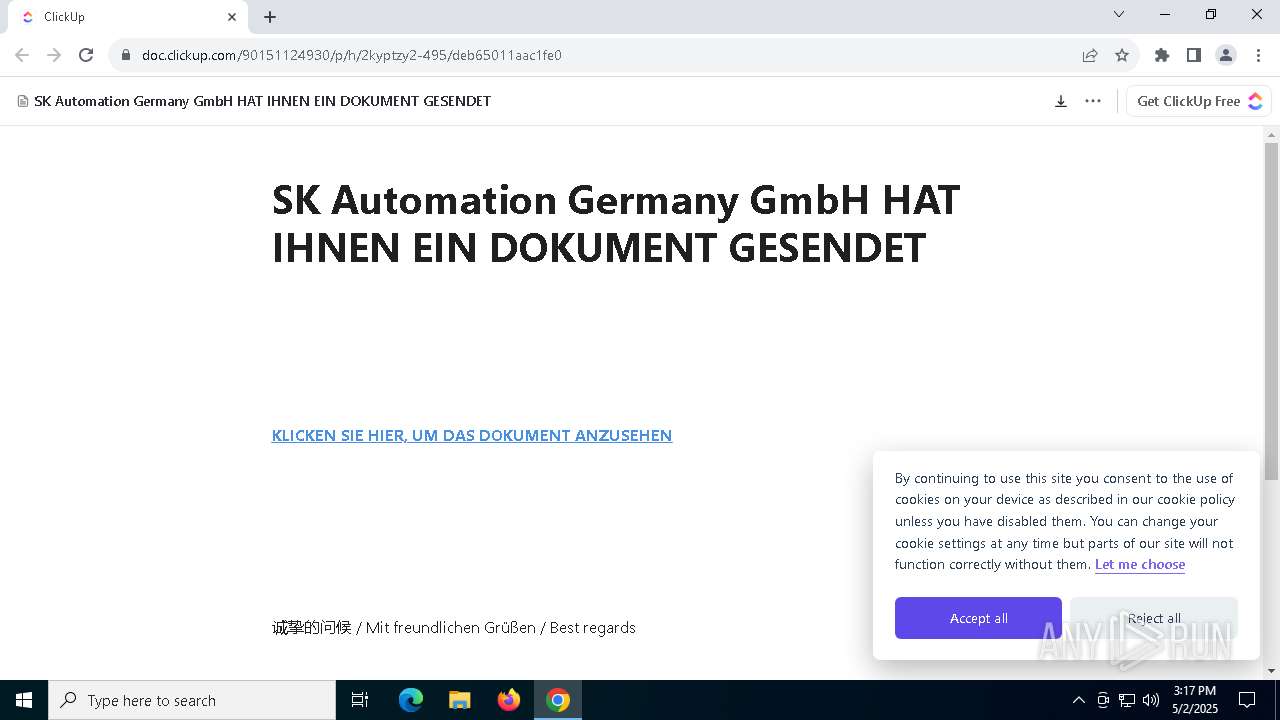Restore down the Chrome window
The height and width of the screenshot is (720, 1280).
[x=1211, y=14]
